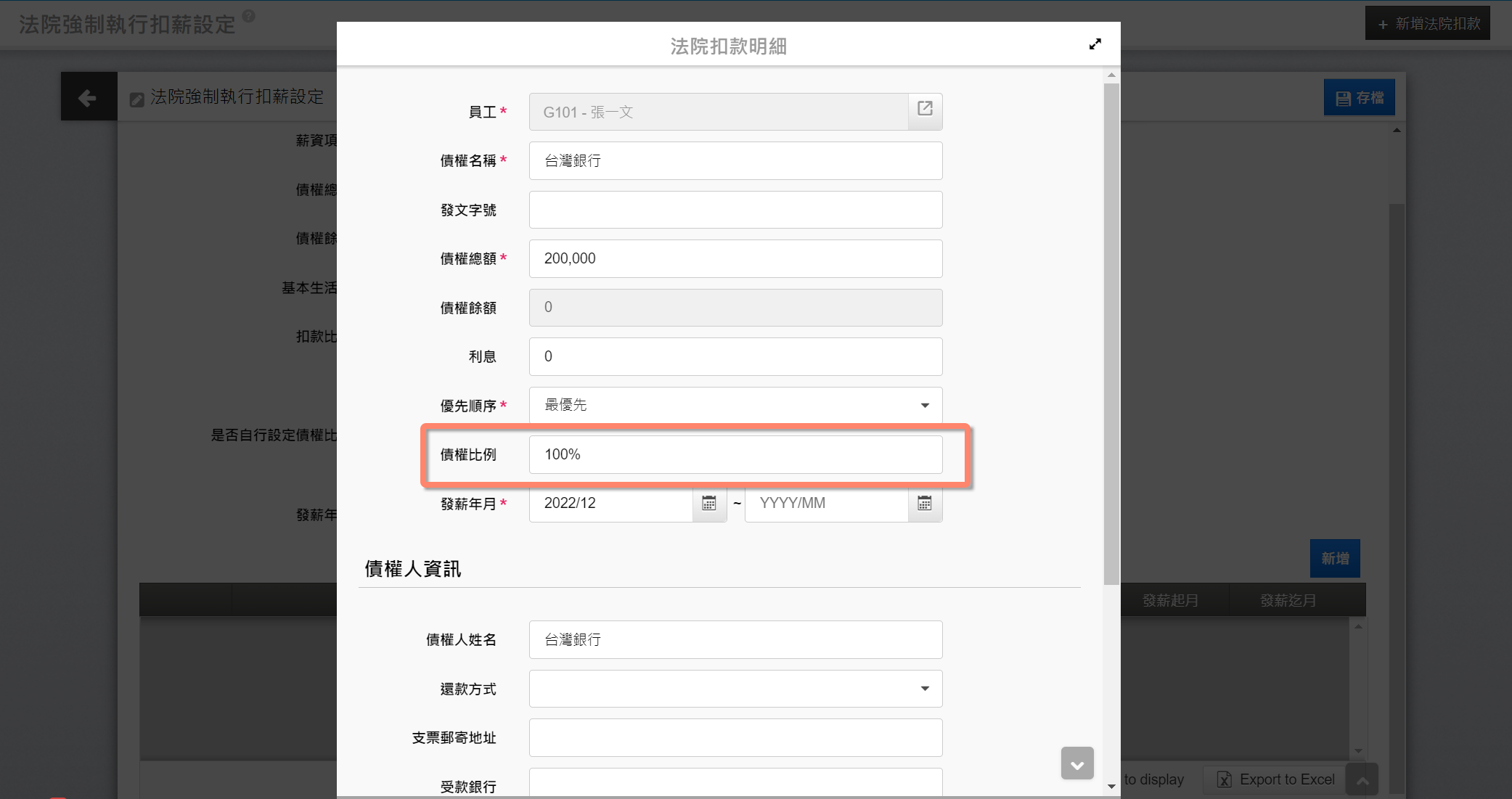Viewport: 1512px width, 799px height.
Task: Click the back arrow in the page header
Action: point(88,97)
